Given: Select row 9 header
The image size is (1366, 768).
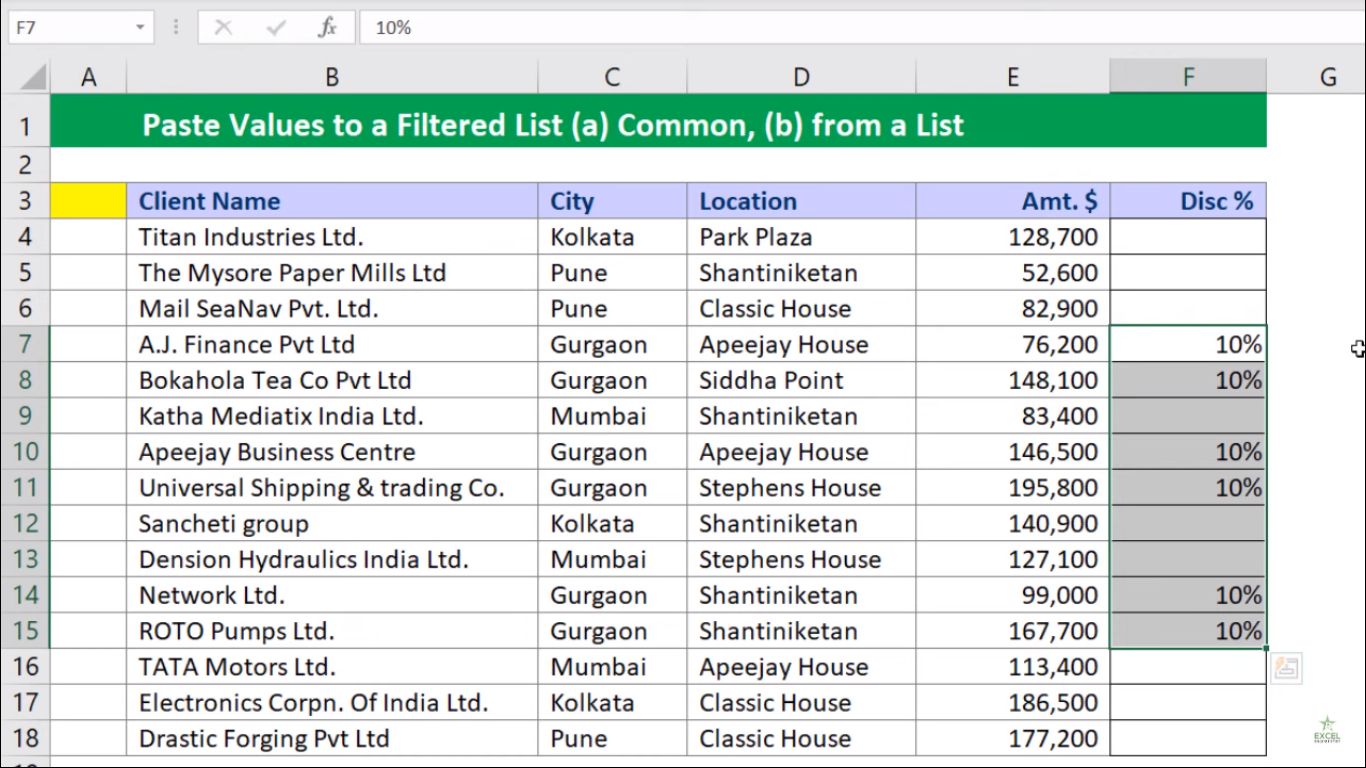Looking at the screenshot, I should [x=25, y=416].
